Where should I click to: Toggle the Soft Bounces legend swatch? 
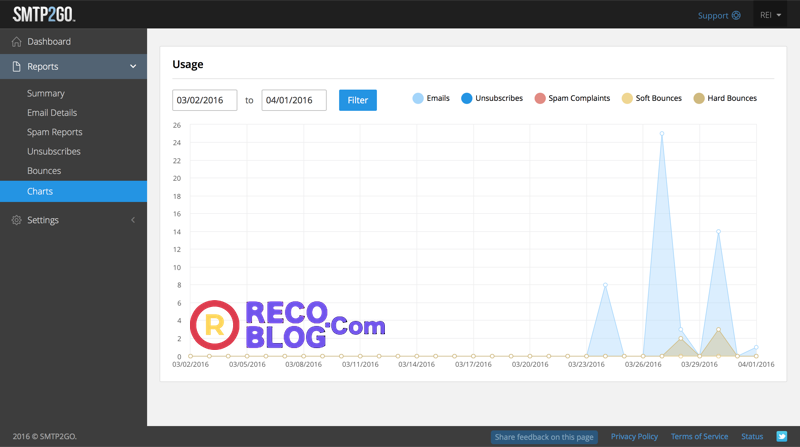627,98
